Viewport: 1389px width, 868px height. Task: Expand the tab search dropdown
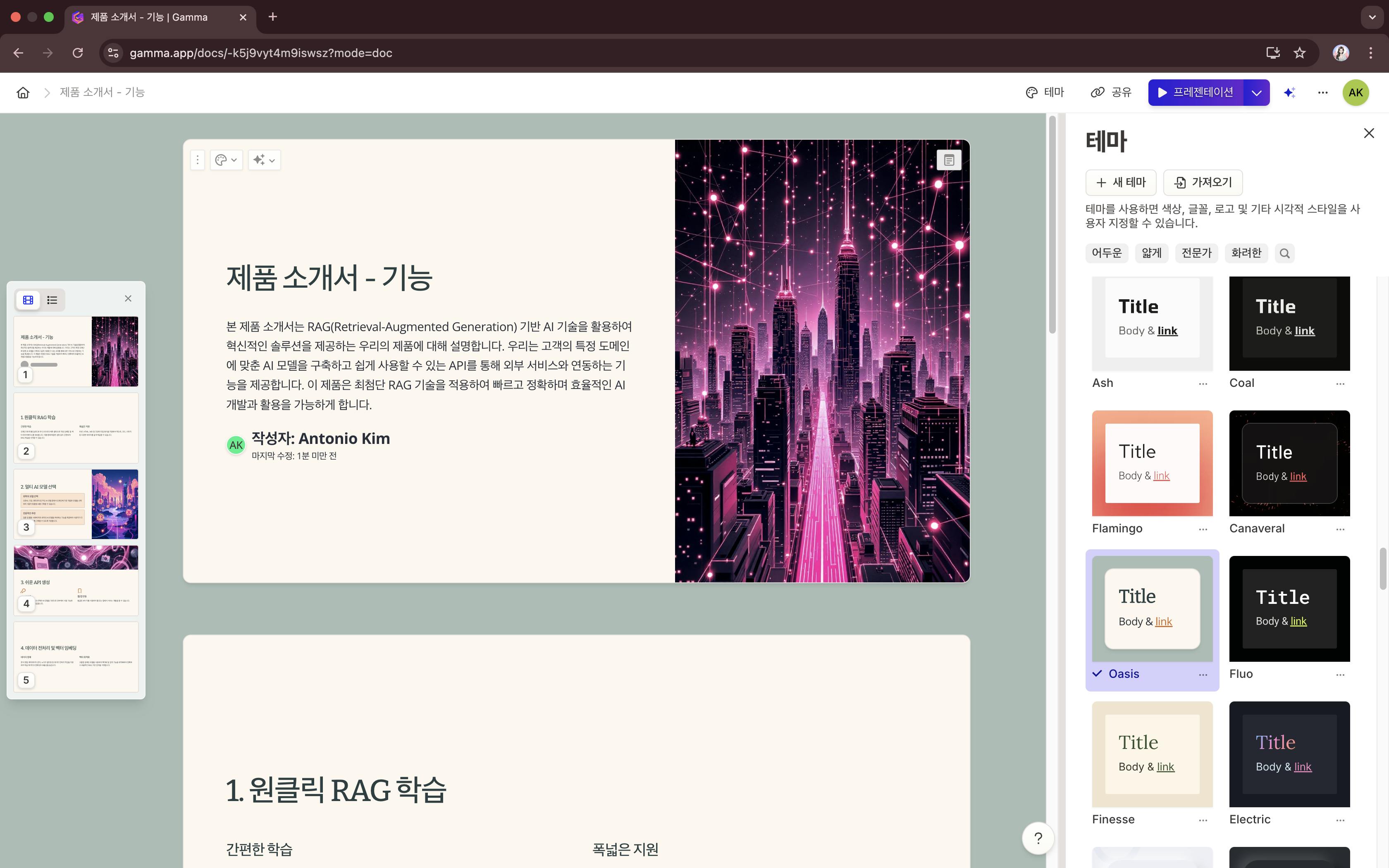[1372, 17]
